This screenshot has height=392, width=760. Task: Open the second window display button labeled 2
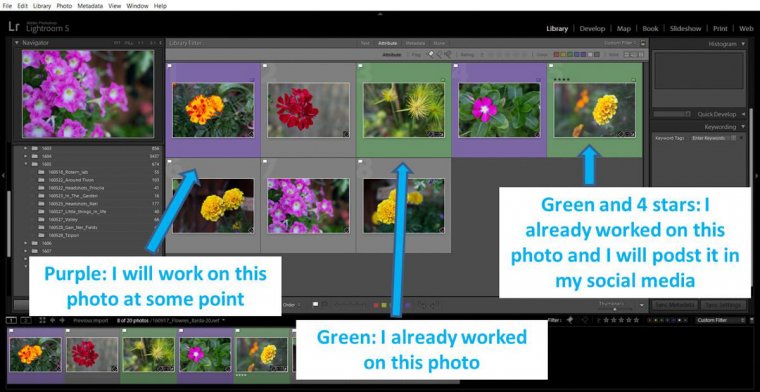26,320
